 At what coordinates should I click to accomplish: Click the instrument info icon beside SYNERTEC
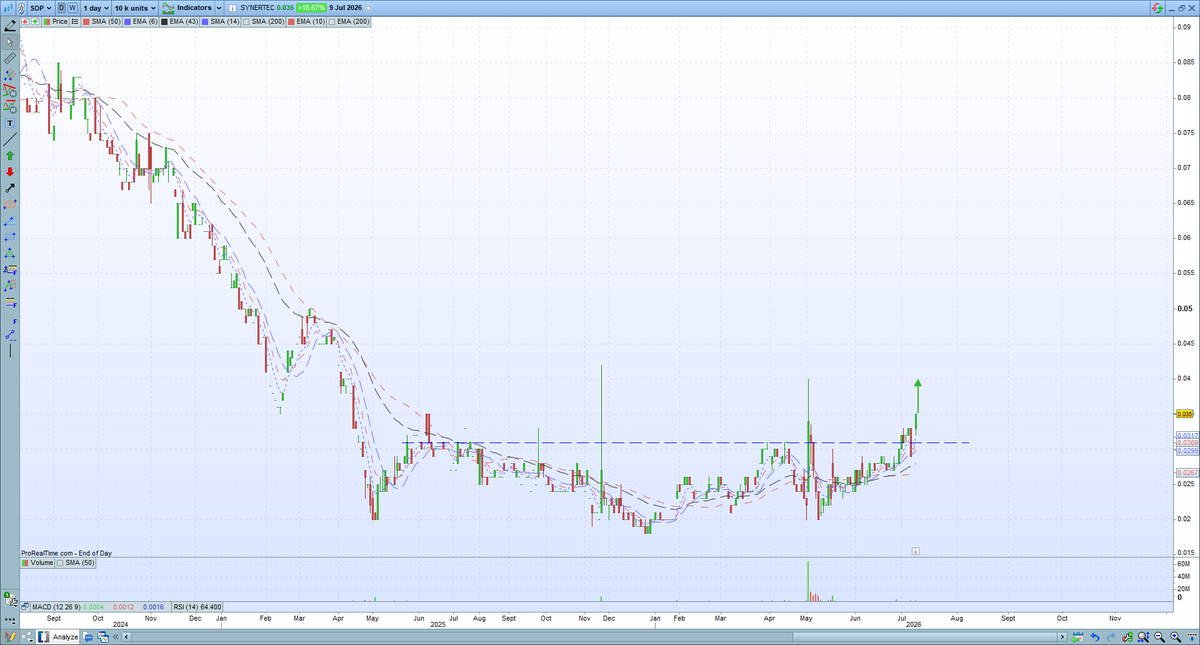(x=233, y=8)
